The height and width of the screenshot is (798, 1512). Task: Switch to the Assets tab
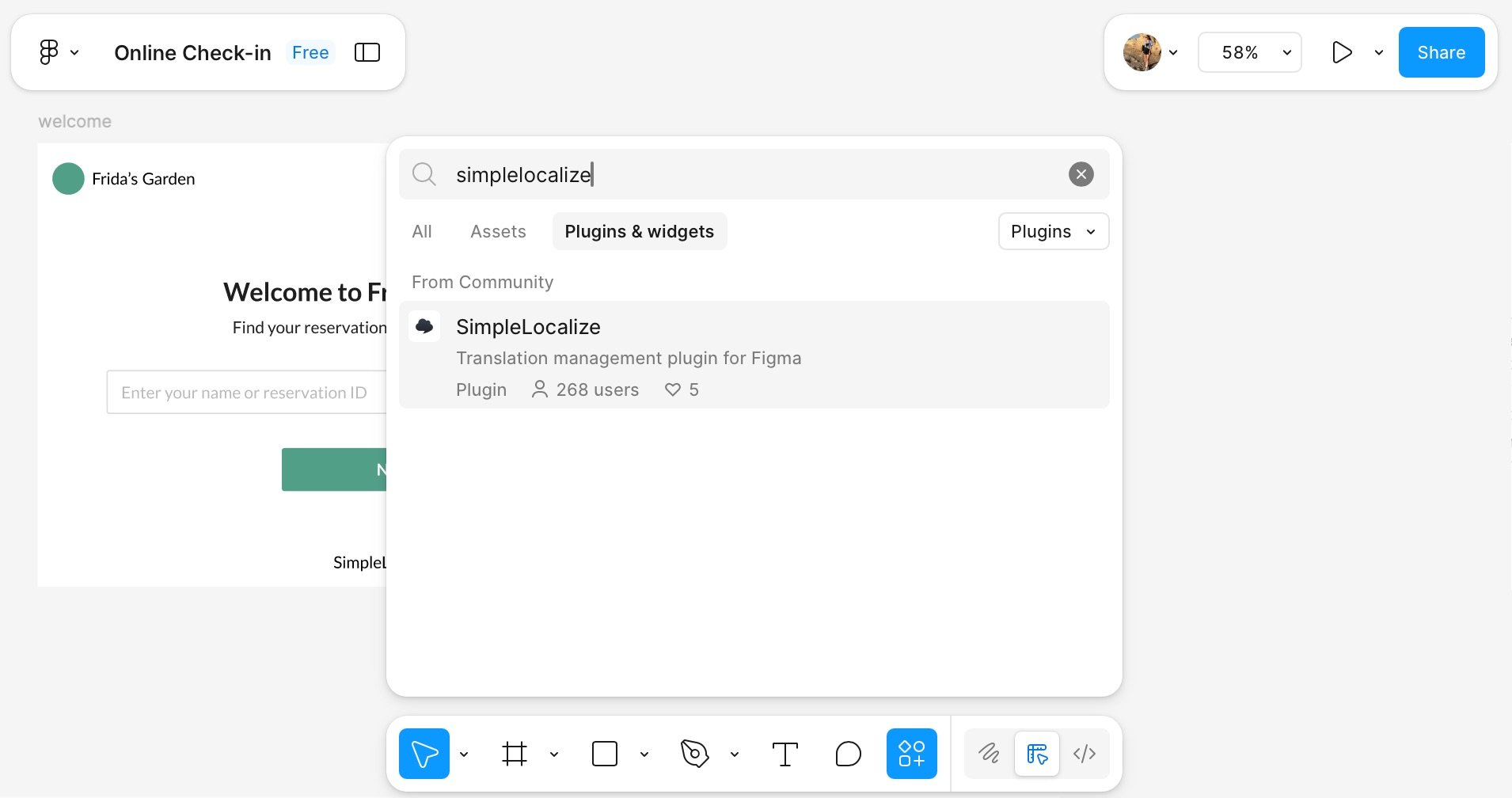click(498, 231)
